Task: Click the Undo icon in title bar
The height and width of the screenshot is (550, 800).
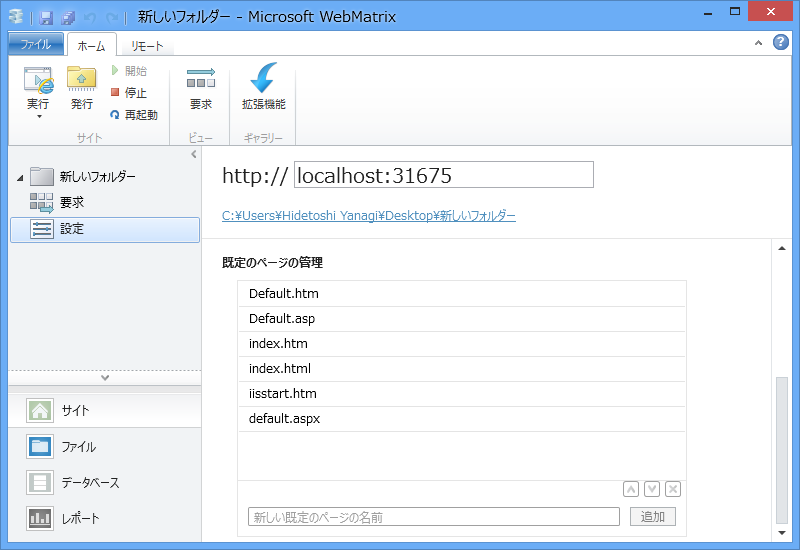Action: coord(90,18)
